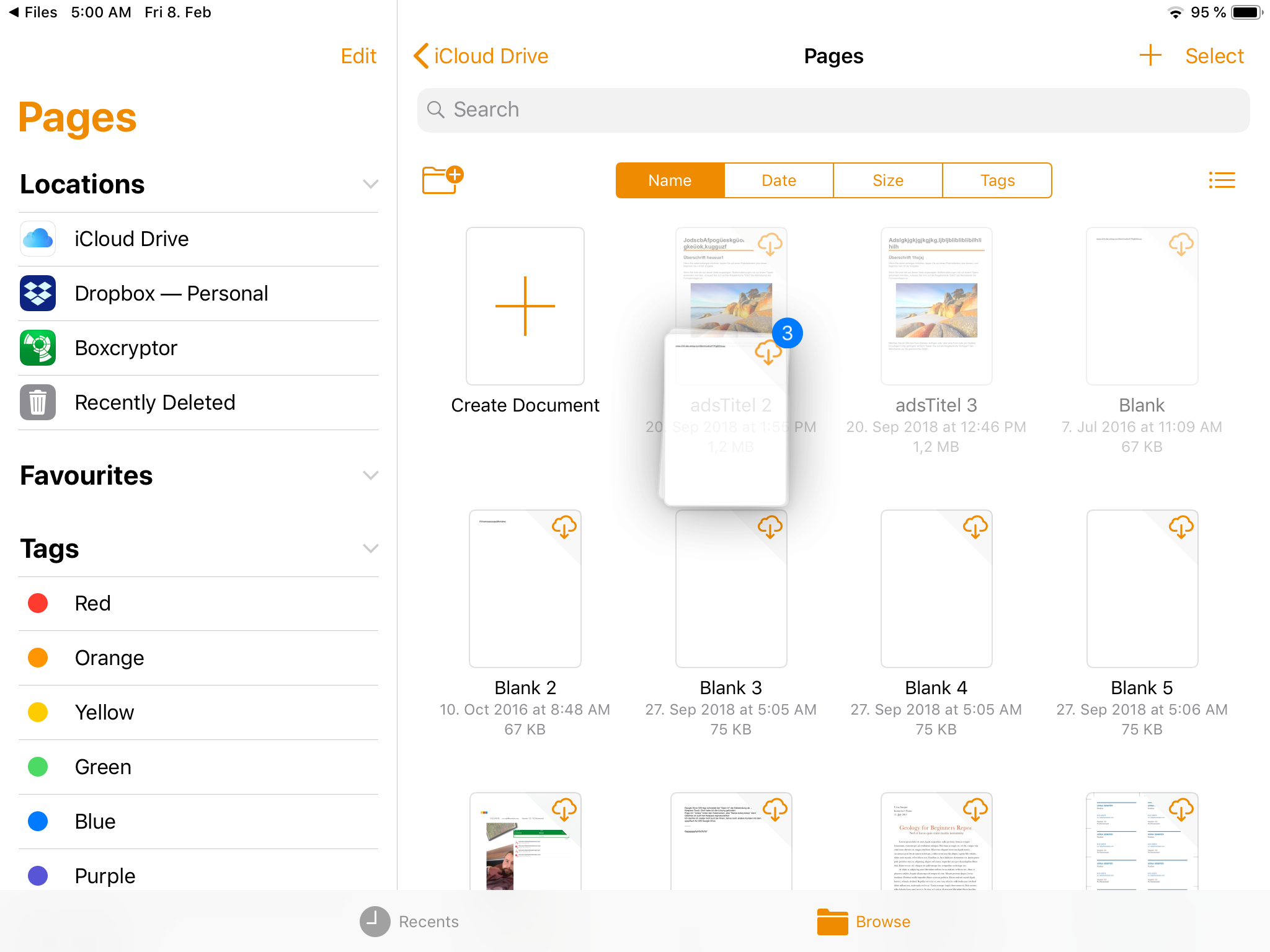Collapse the Locations section

tap(370, 184)
